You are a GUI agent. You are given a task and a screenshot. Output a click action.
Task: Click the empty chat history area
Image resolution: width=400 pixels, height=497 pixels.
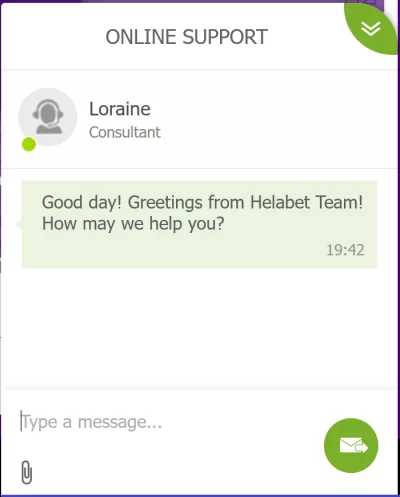coord(199,328)
